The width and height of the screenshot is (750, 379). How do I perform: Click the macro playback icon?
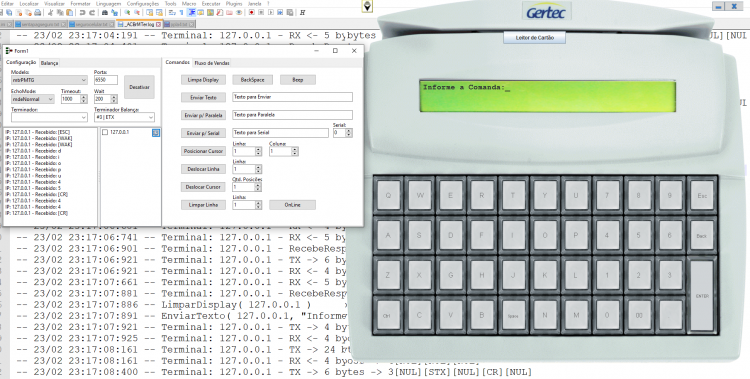tap(271, 12)
